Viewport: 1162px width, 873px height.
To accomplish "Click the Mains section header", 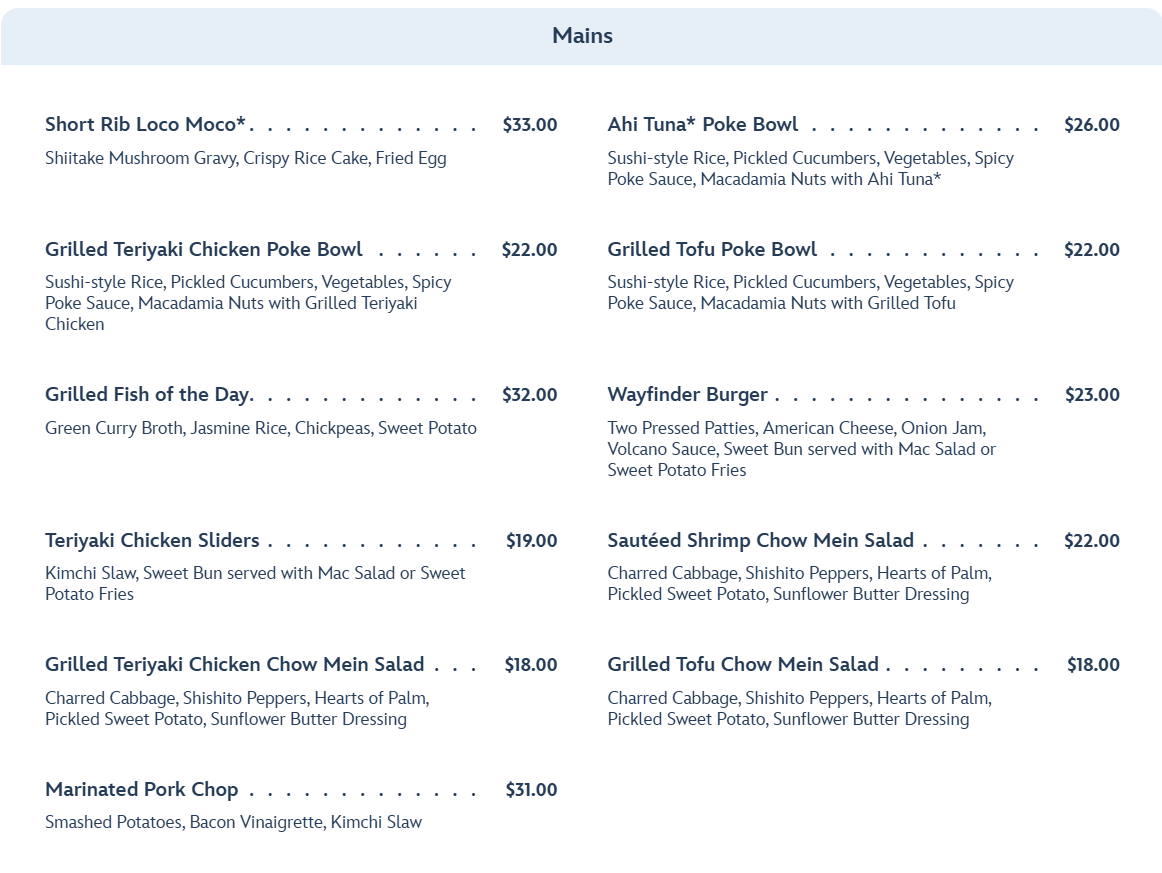I will 582,36.
